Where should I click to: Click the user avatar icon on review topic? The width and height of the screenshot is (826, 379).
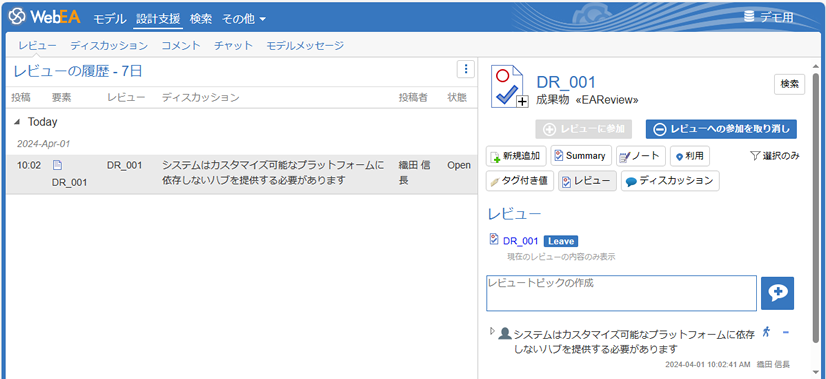[x=505, y=333]
